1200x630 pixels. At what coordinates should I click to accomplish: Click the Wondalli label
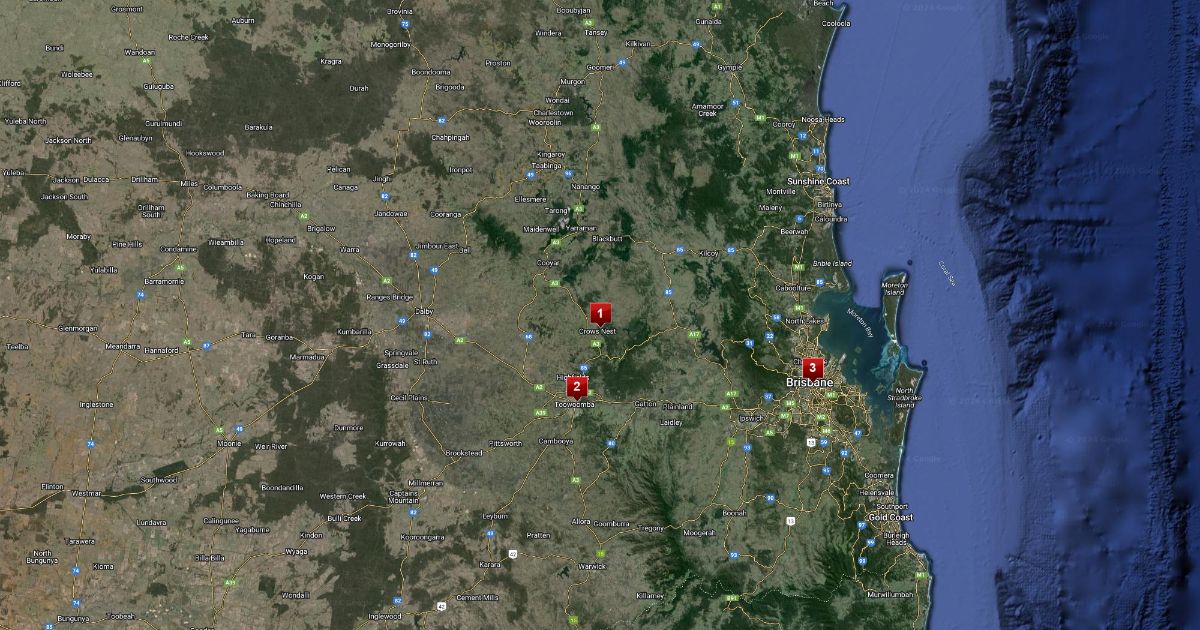(x=295, y=595)
